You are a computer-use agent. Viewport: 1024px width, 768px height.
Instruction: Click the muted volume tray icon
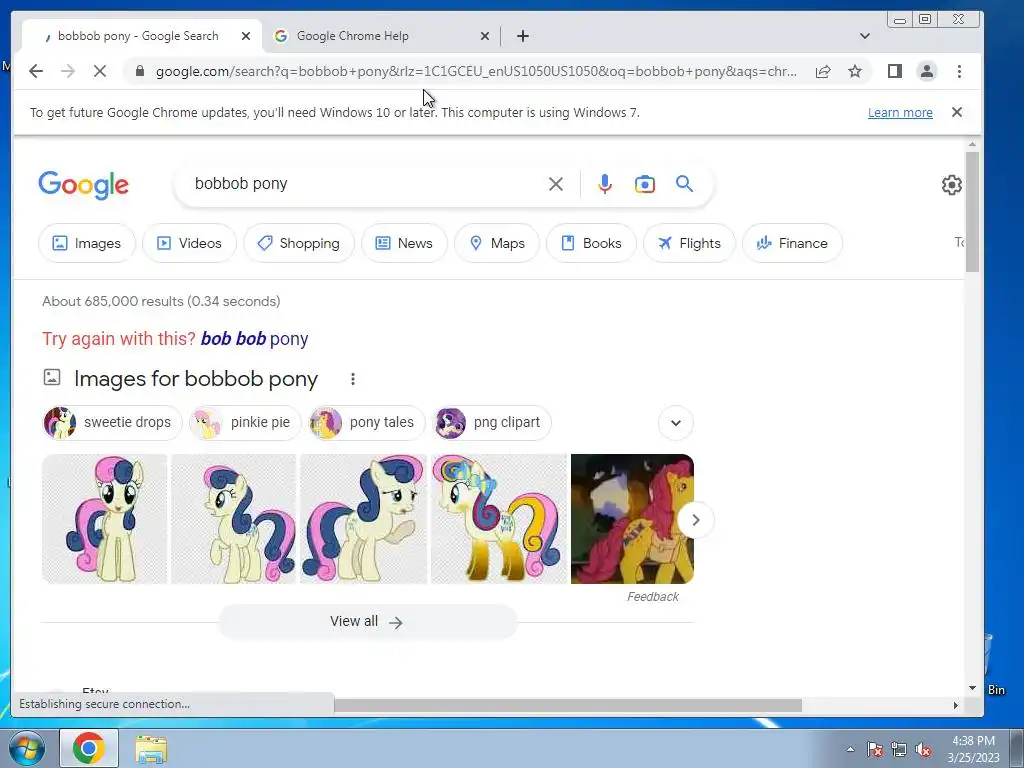923,749
